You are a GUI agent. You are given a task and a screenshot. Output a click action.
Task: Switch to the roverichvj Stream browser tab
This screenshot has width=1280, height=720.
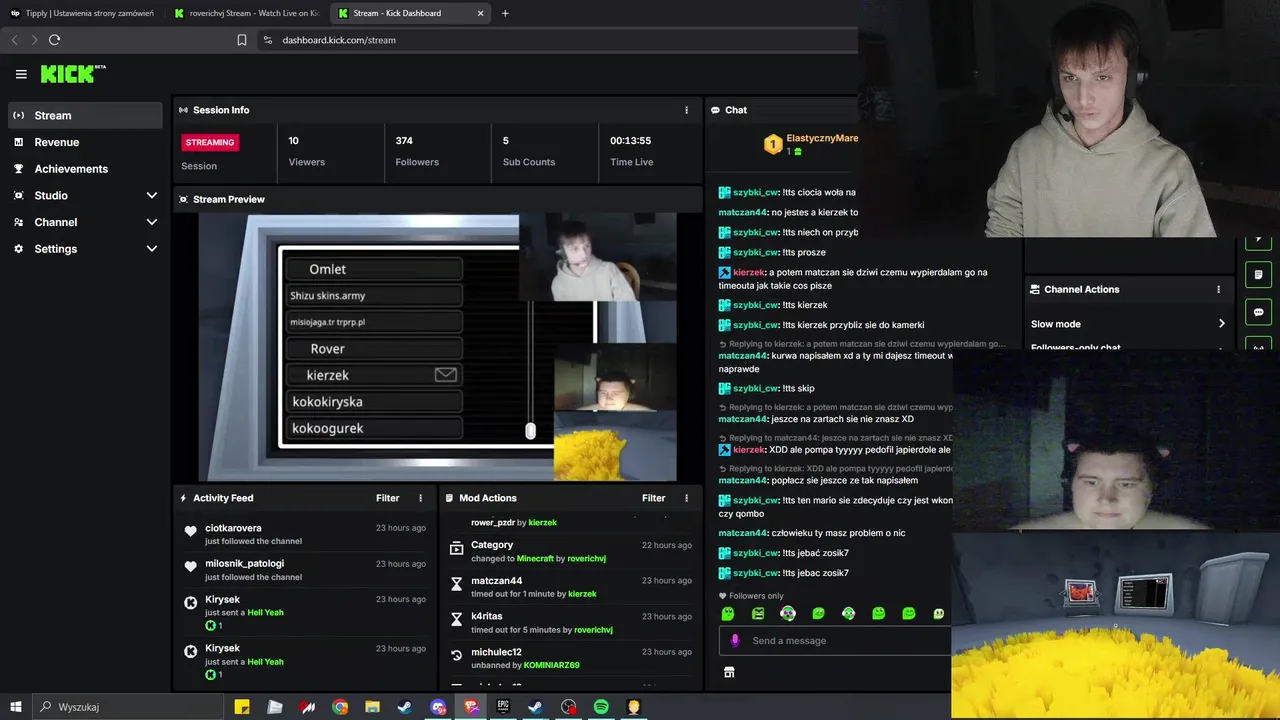(x=245, y=13)
